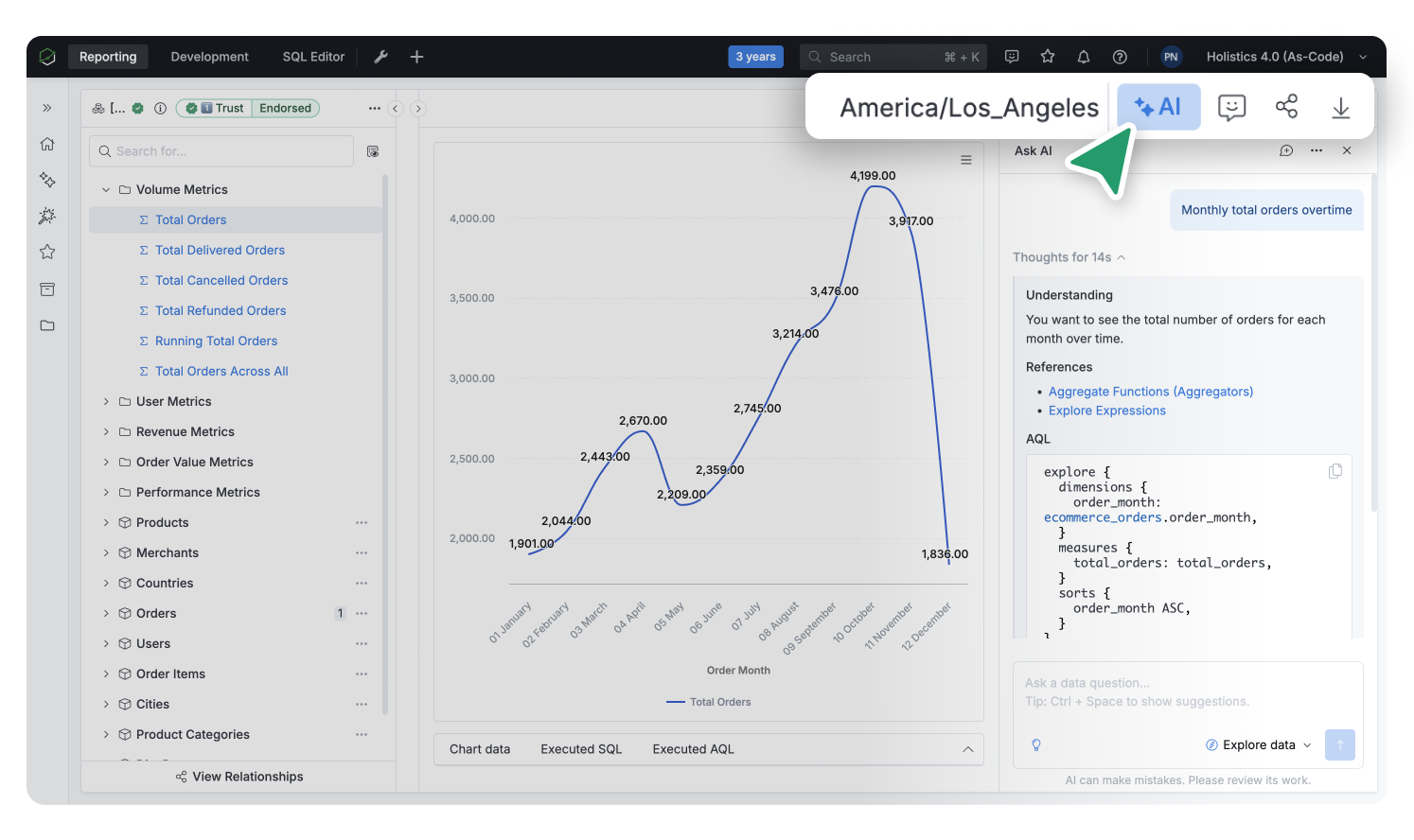
Task: Select Running Total Orders metric
Action: pyautogui.click(x=216, y=341)
